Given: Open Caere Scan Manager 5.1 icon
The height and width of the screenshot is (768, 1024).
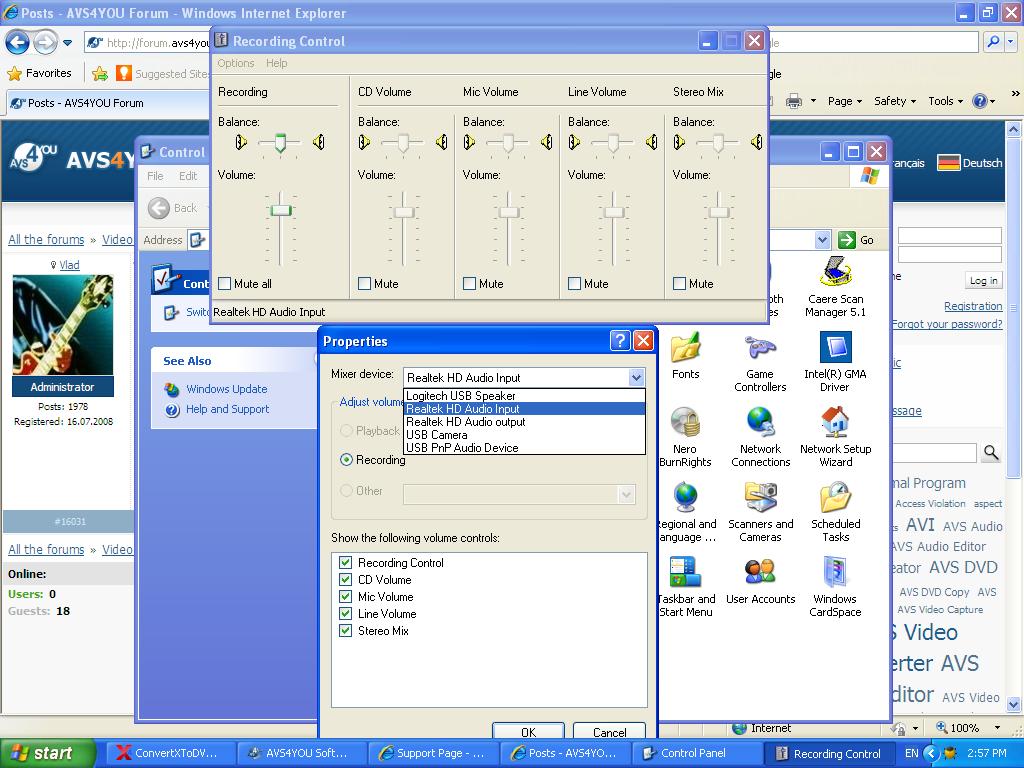Looking at the screenshot, I should click(835, 271).
